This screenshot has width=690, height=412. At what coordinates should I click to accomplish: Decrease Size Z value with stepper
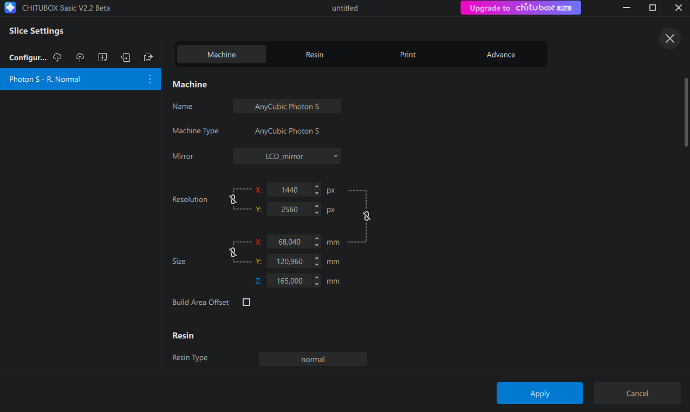[x=317, y=285]
